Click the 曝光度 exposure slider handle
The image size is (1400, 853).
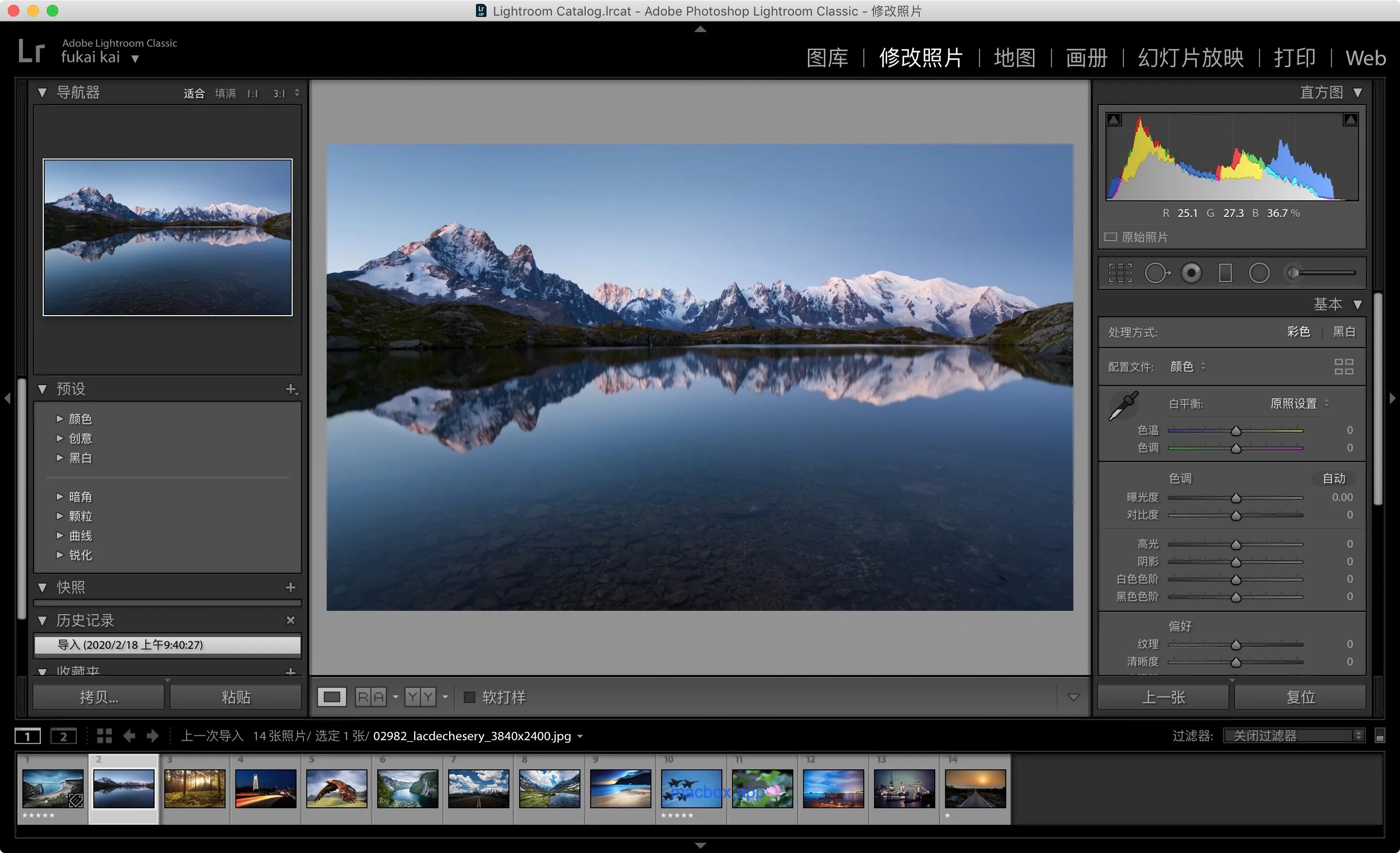click(x=1236, y=498)
